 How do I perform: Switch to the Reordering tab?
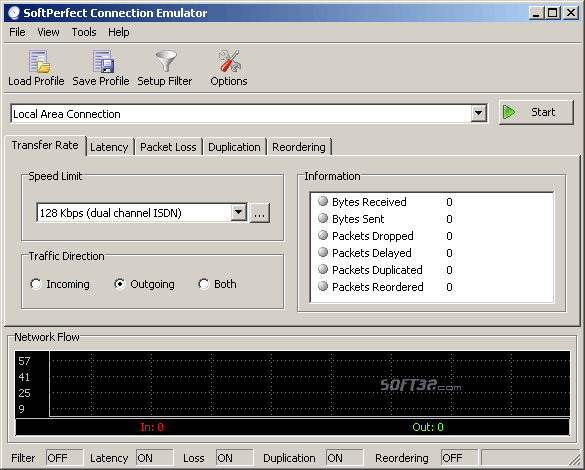click(299, 147)
